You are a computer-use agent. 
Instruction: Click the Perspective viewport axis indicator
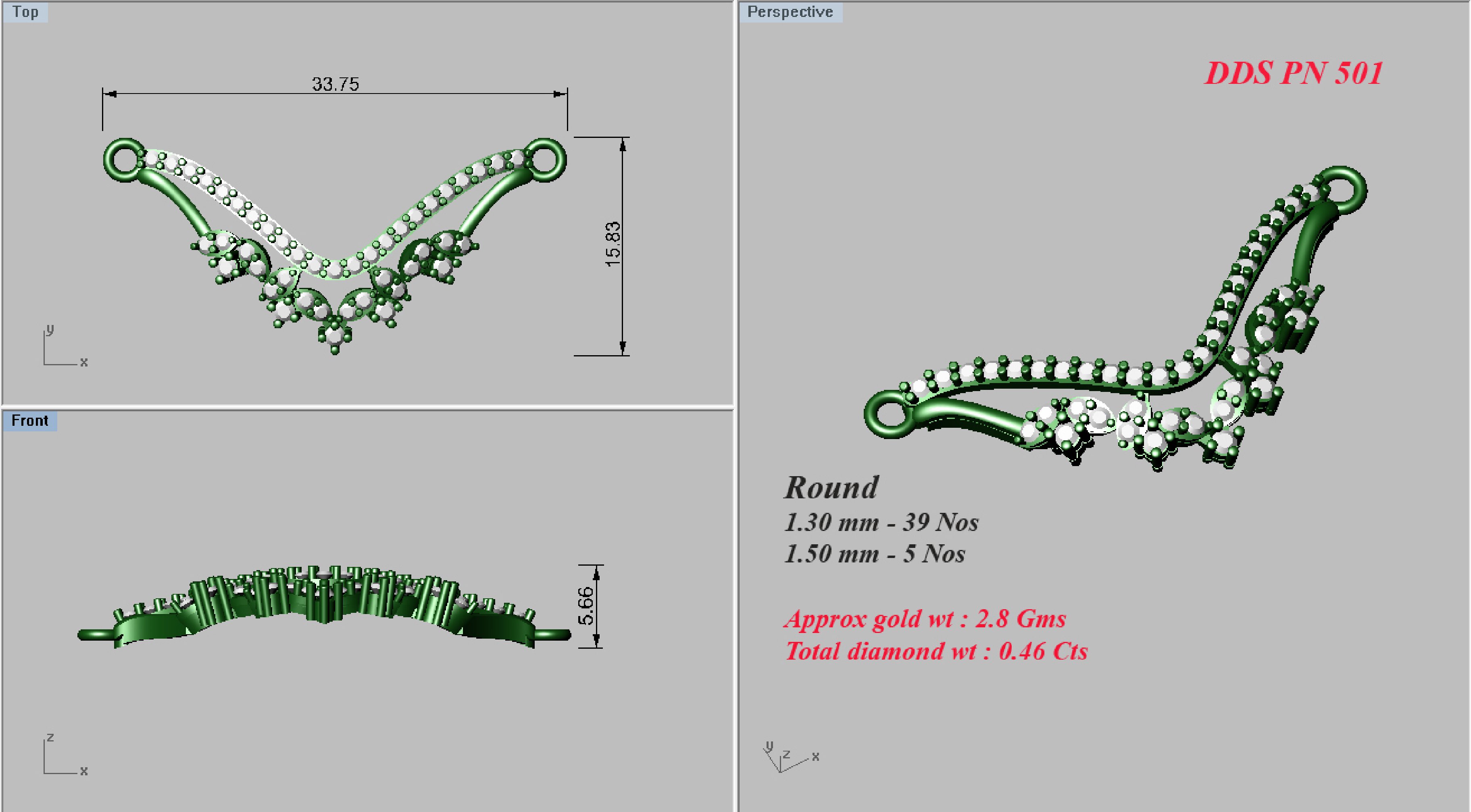791,757
